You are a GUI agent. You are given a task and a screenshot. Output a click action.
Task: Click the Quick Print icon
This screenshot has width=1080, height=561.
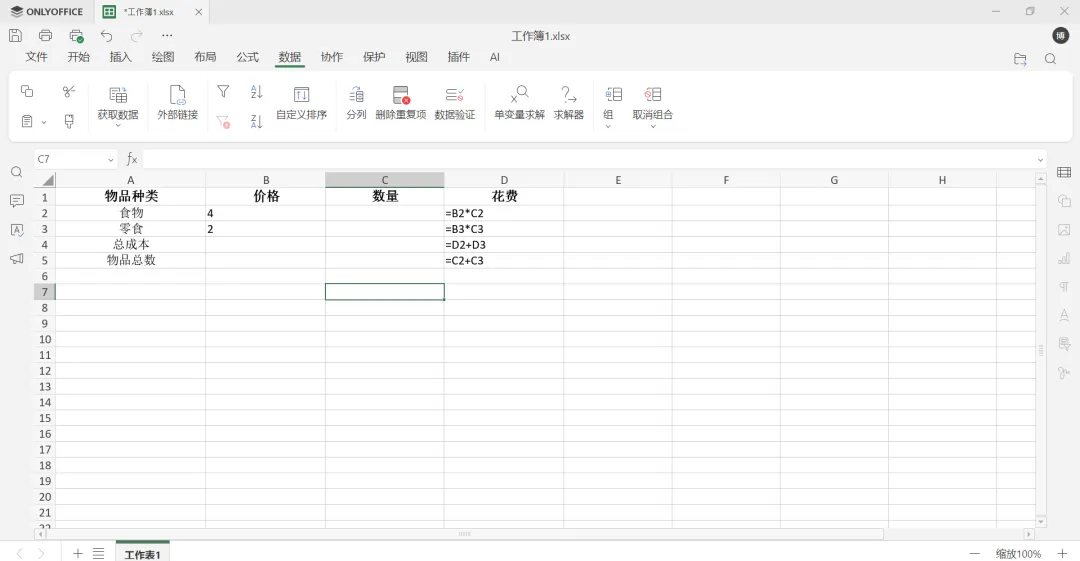(76, 35)
